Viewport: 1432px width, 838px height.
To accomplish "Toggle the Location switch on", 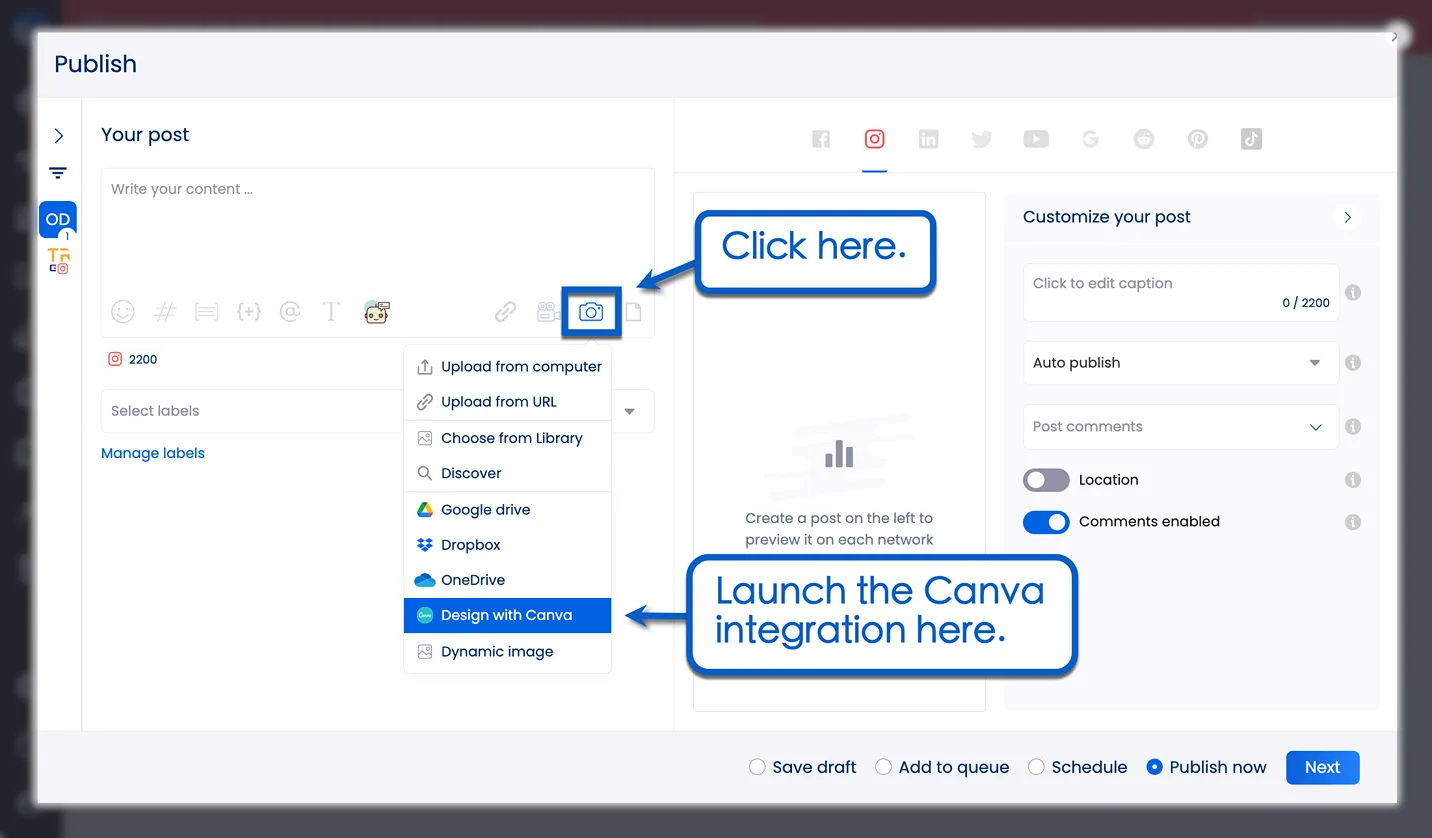I will (1046, 480).
